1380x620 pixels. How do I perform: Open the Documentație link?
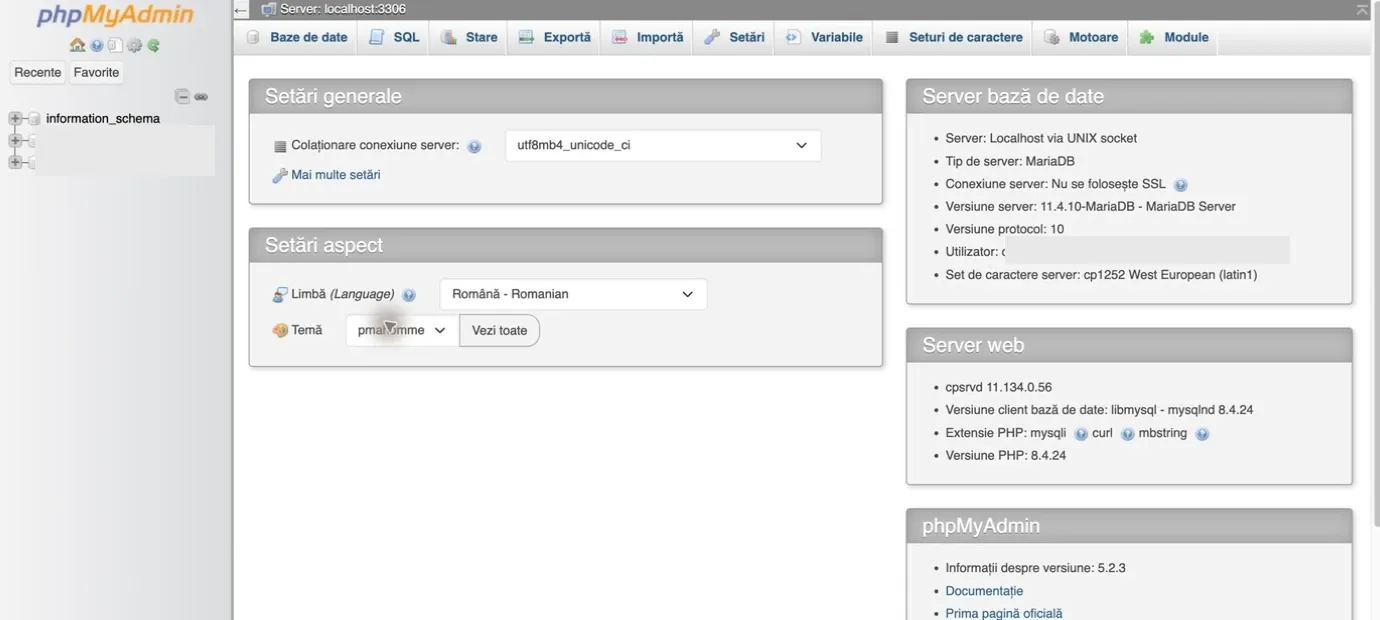tap(984, 591)
